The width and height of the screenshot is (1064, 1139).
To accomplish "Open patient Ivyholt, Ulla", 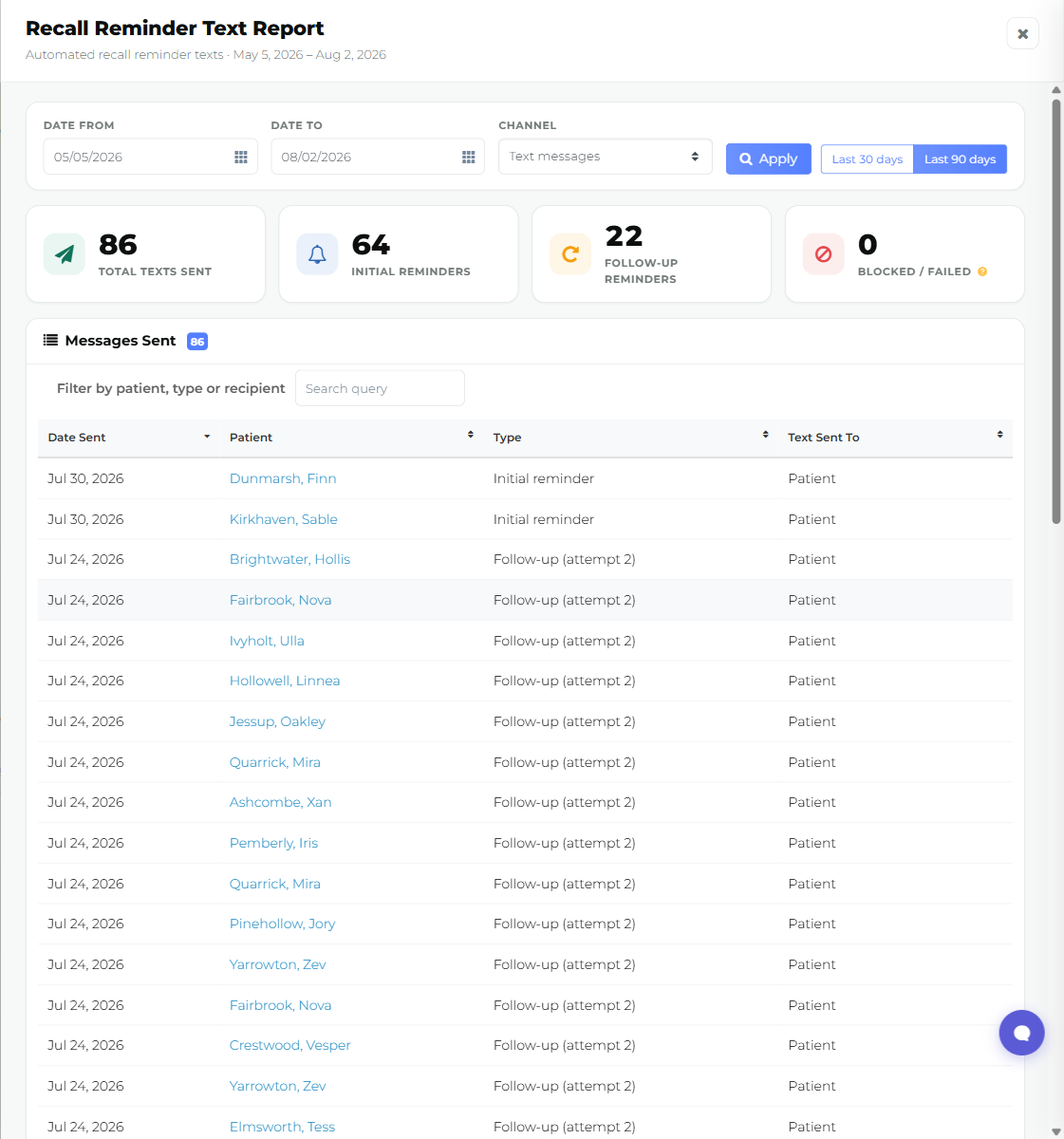I will point(267,641).
